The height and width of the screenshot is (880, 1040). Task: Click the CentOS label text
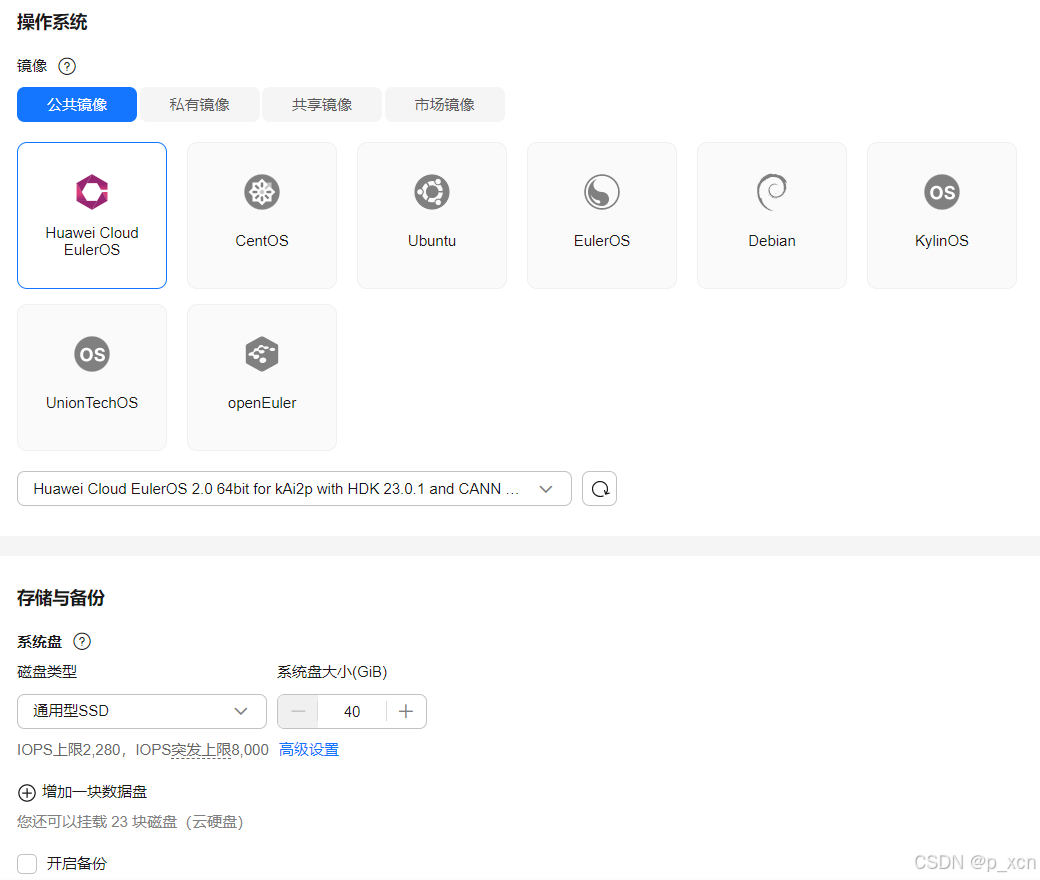(262, 241)
